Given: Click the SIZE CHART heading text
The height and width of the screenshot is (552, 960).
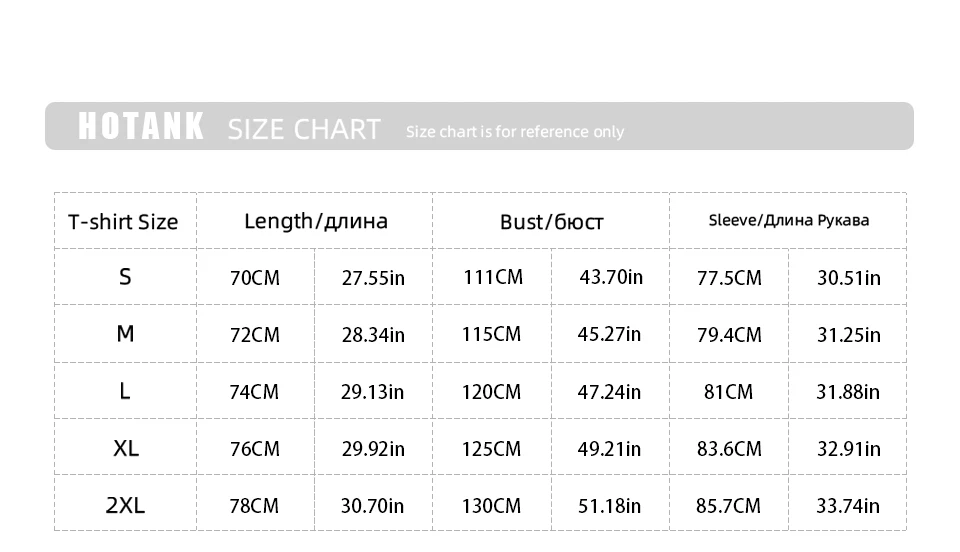Looking at the screenshot, I should (304, 130).
